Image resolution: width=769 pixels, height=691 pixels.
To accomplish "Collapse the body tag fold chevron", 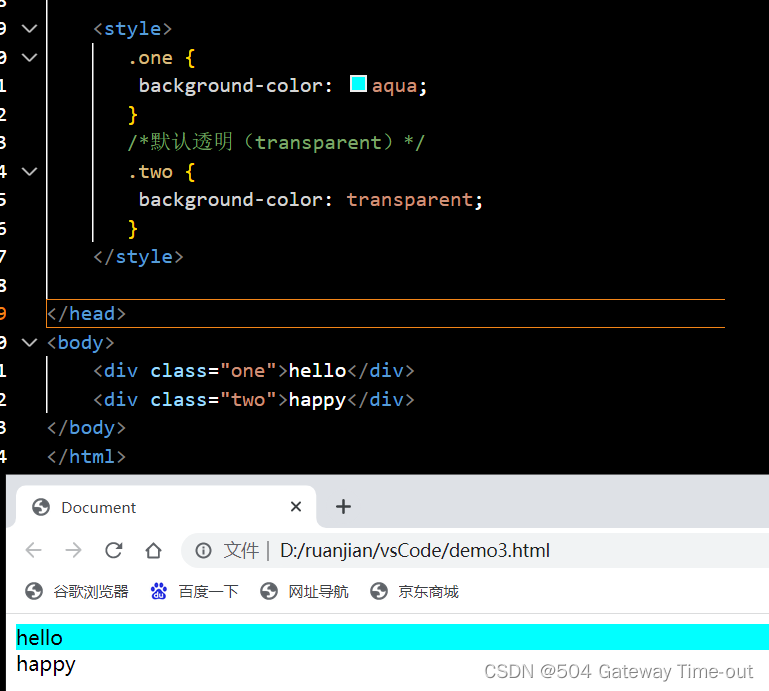I will point(30,342).
